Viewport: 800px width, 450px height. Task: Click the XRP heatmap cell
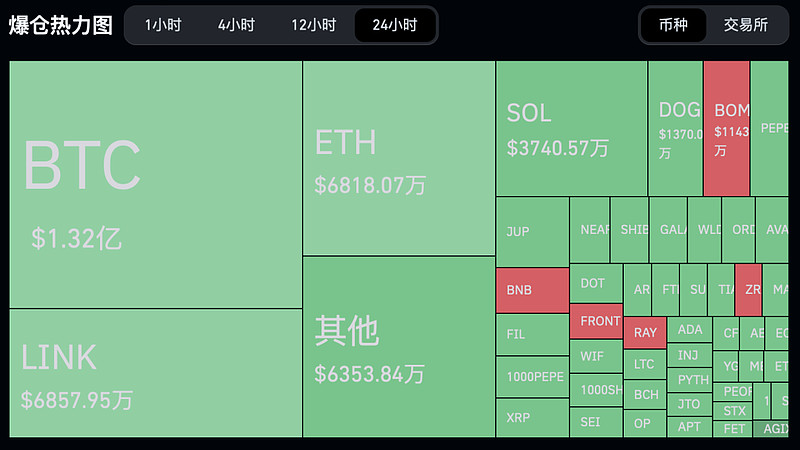click(x=532, y=417)
